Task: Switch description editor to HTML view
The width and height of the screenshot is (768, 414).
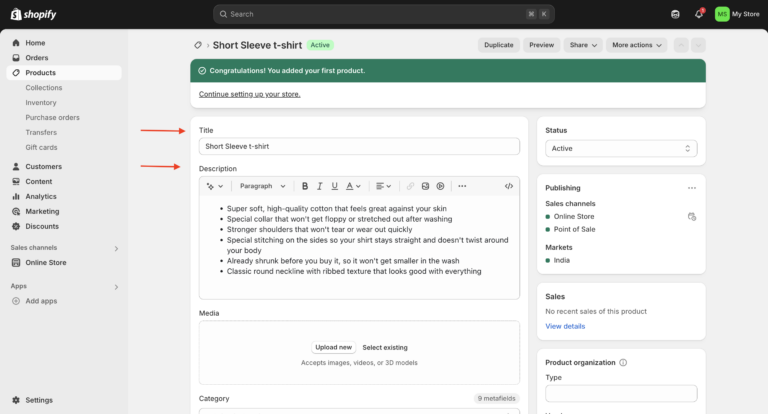Action: click(509, 186)
